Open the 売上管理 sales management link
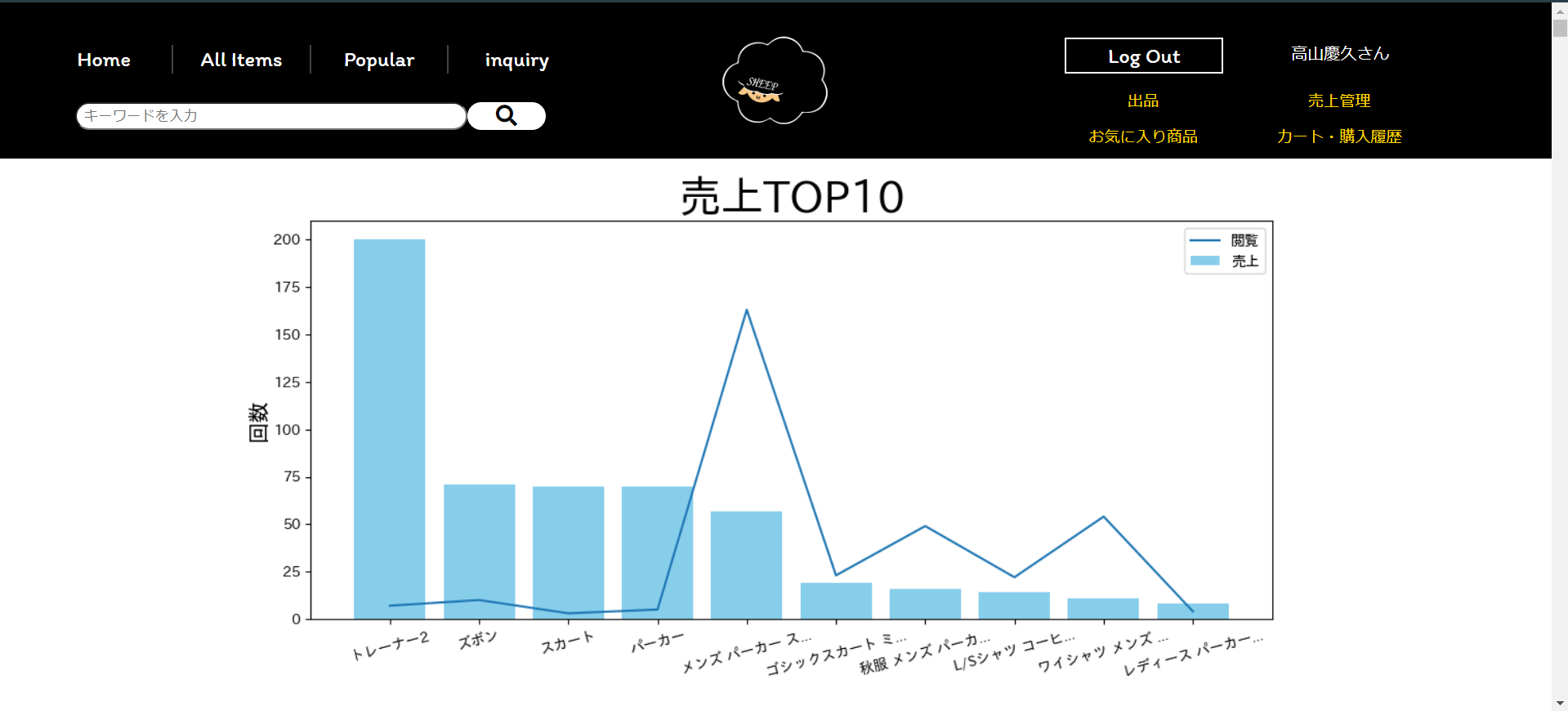 (x=1338, y=101)
